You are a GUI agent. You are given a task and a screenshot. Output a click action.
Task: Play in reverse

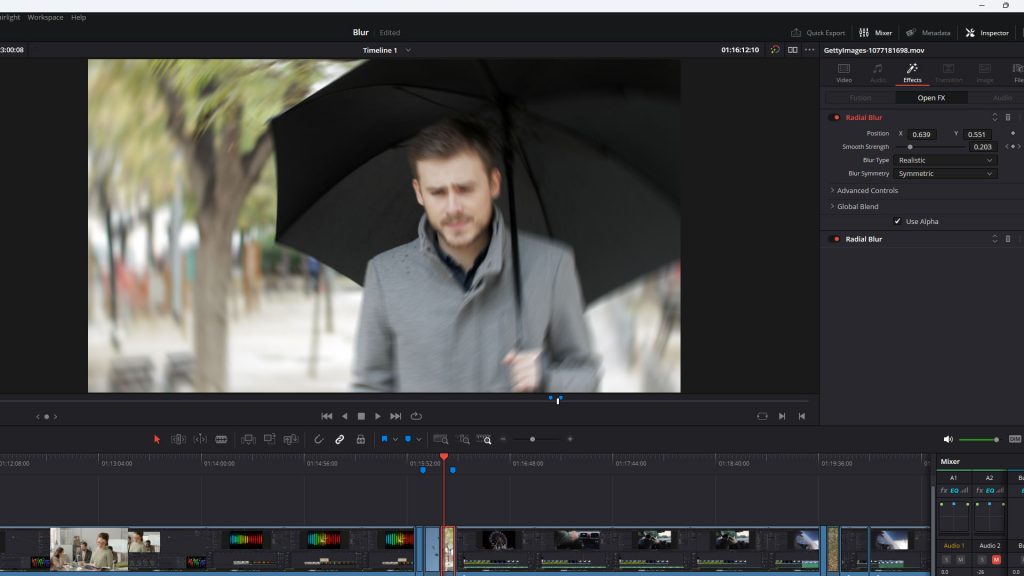click(x=345, y=416)
